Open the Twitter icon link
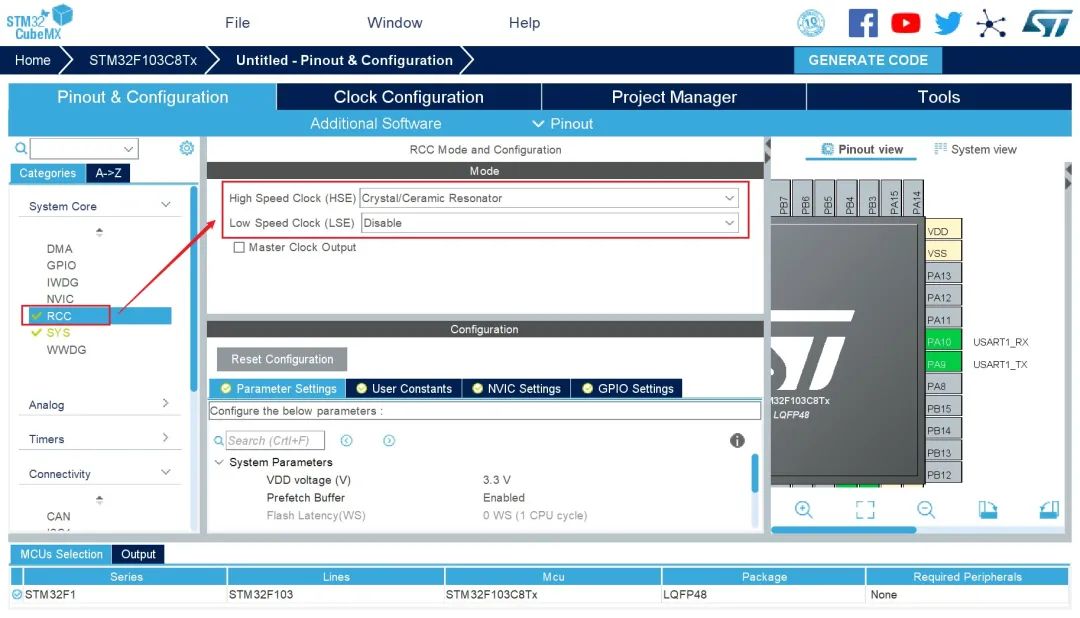Image resolution: width=1080 pixels, height=618 pixels. (948, 23)
